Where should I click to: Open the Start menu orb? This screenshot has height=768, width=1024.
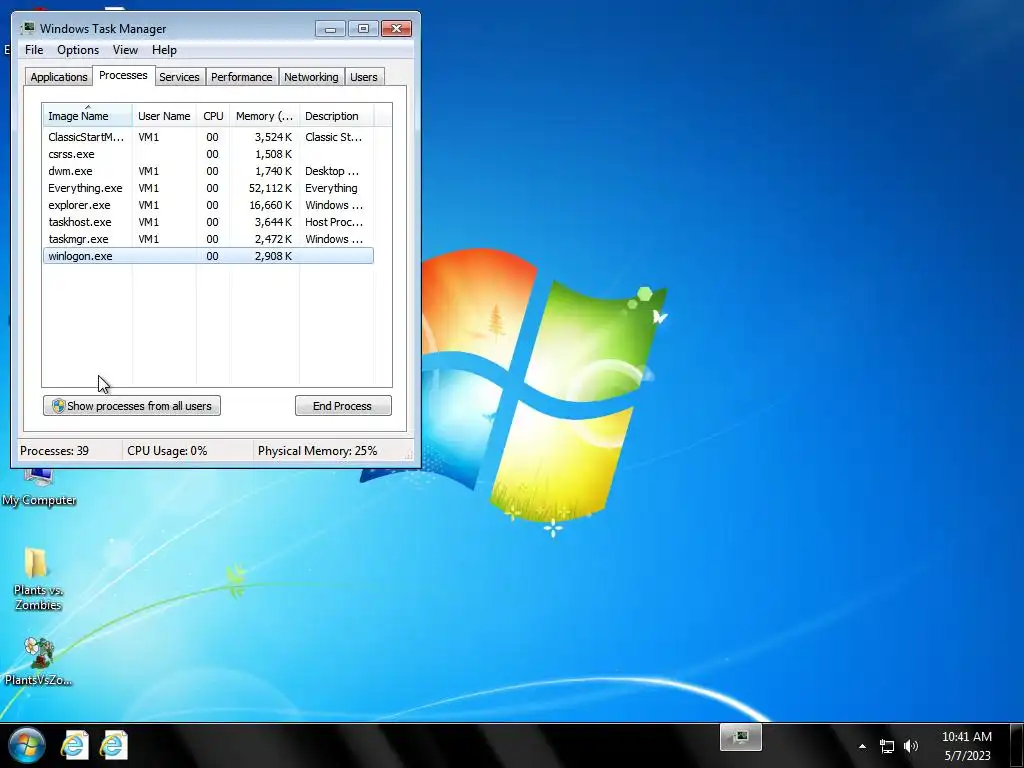[27, 745]
